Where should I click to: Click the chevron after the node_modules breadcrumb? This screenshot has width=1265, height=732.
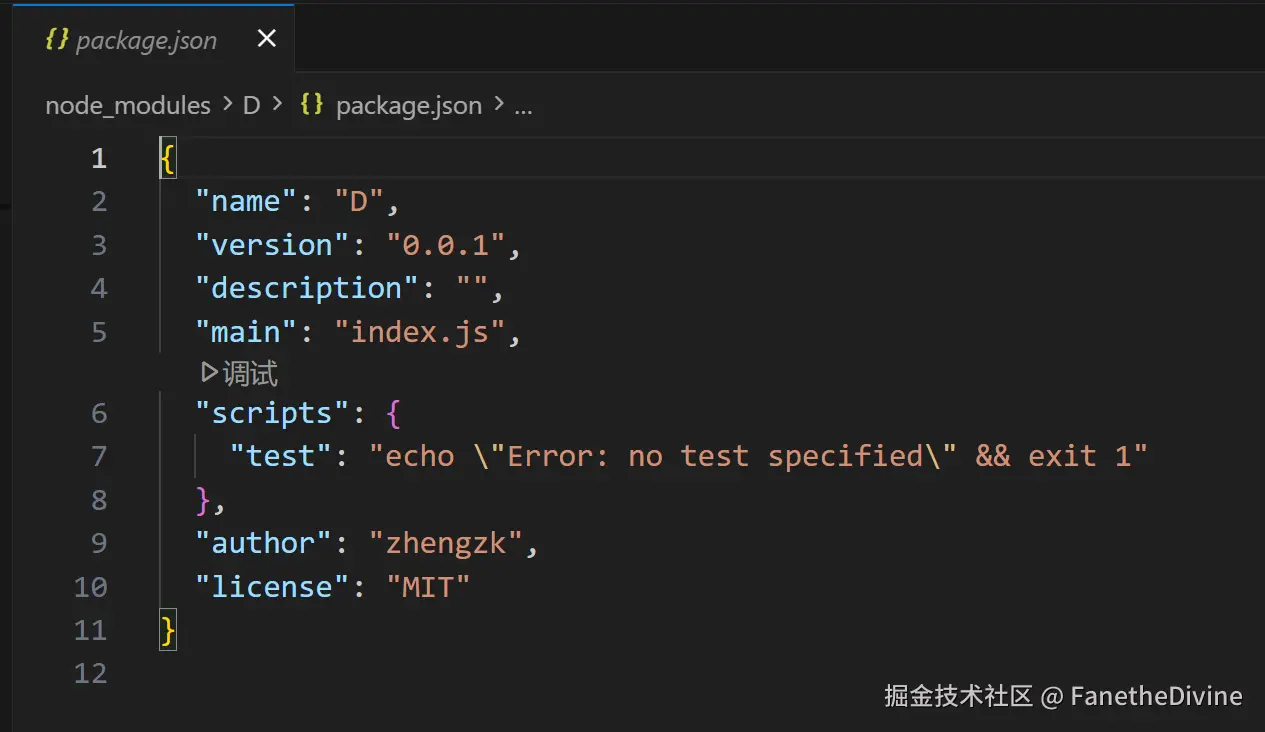[226, 106]
